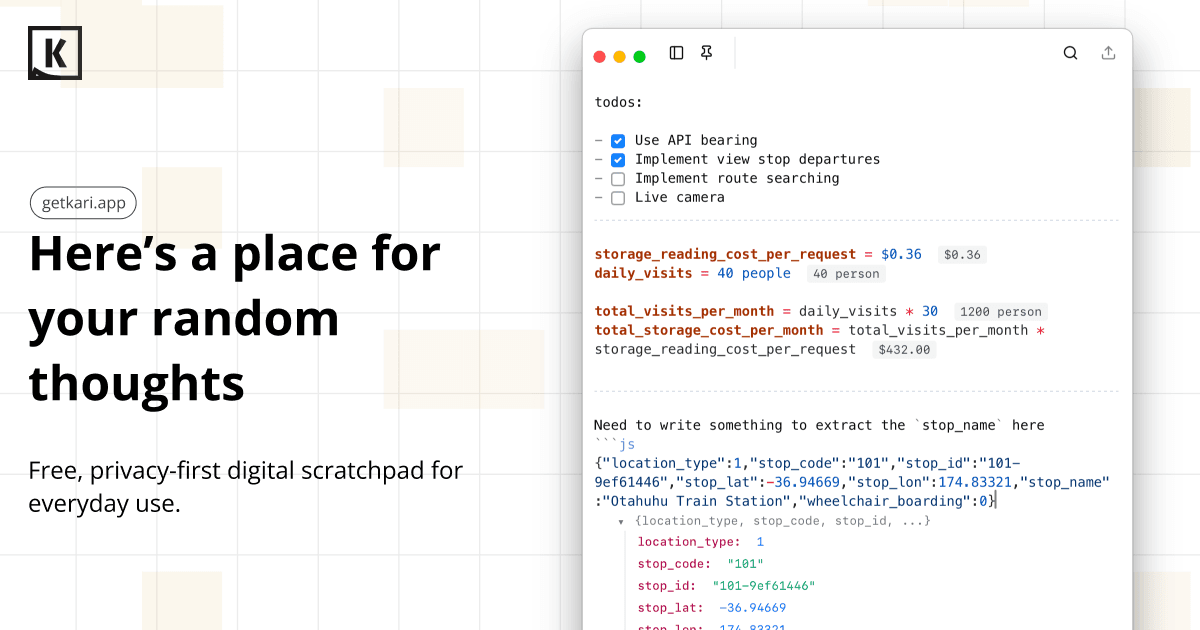This screenshot has width=1200, height=630.
Task: Check the "Live camera" todo
Action: click(618, 198)
